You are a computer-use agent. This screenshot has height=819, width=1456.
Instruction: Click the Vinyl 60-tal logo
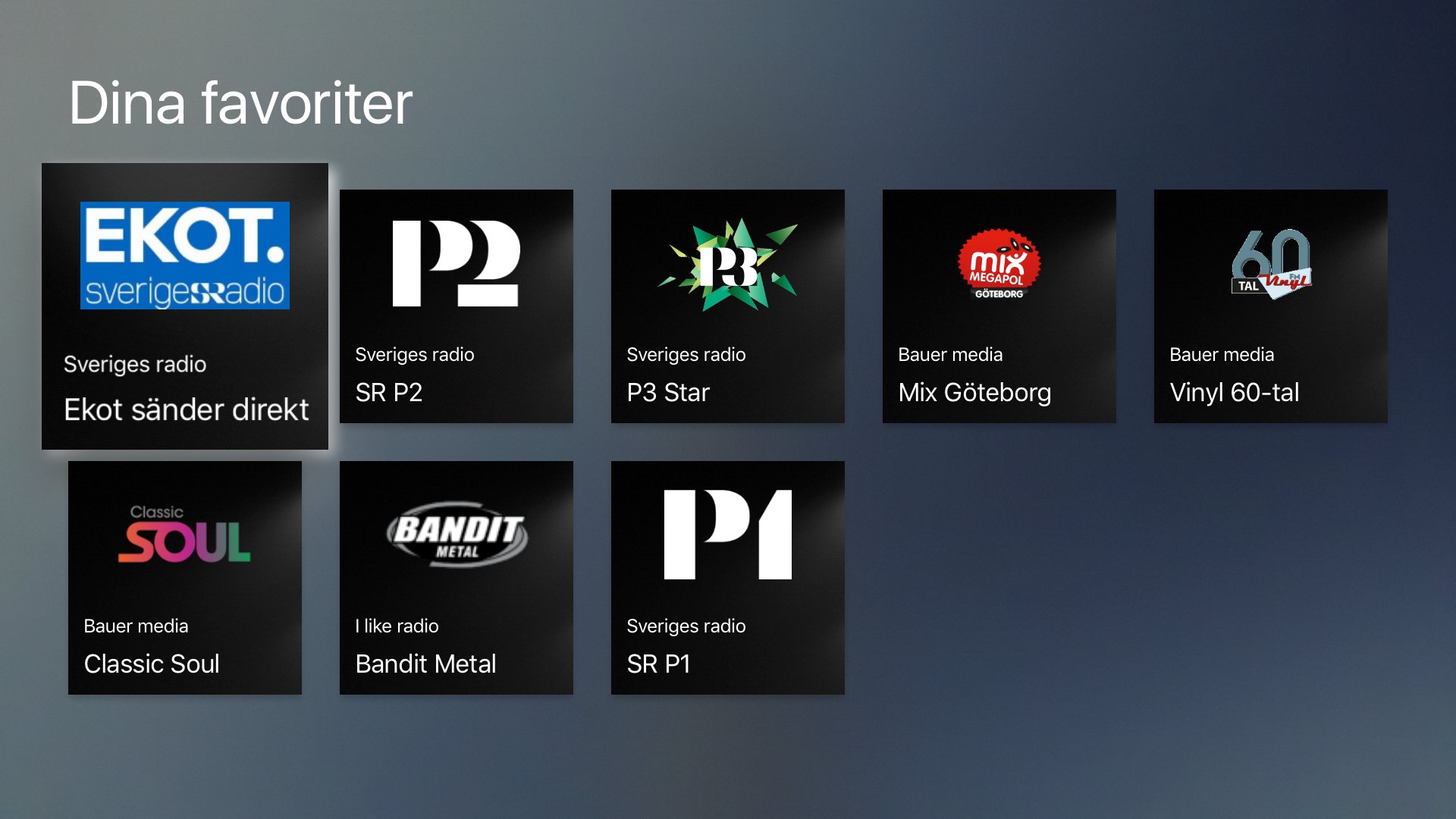[x=1271, y=264]
